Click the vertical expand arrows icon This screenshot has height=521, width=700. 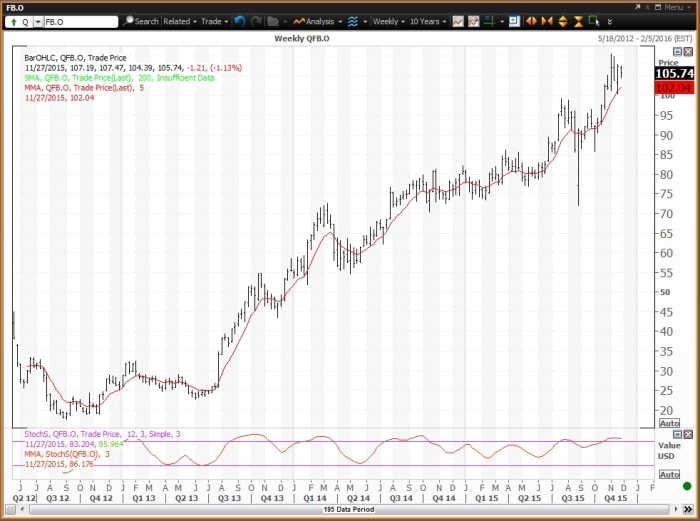[562, 21]
